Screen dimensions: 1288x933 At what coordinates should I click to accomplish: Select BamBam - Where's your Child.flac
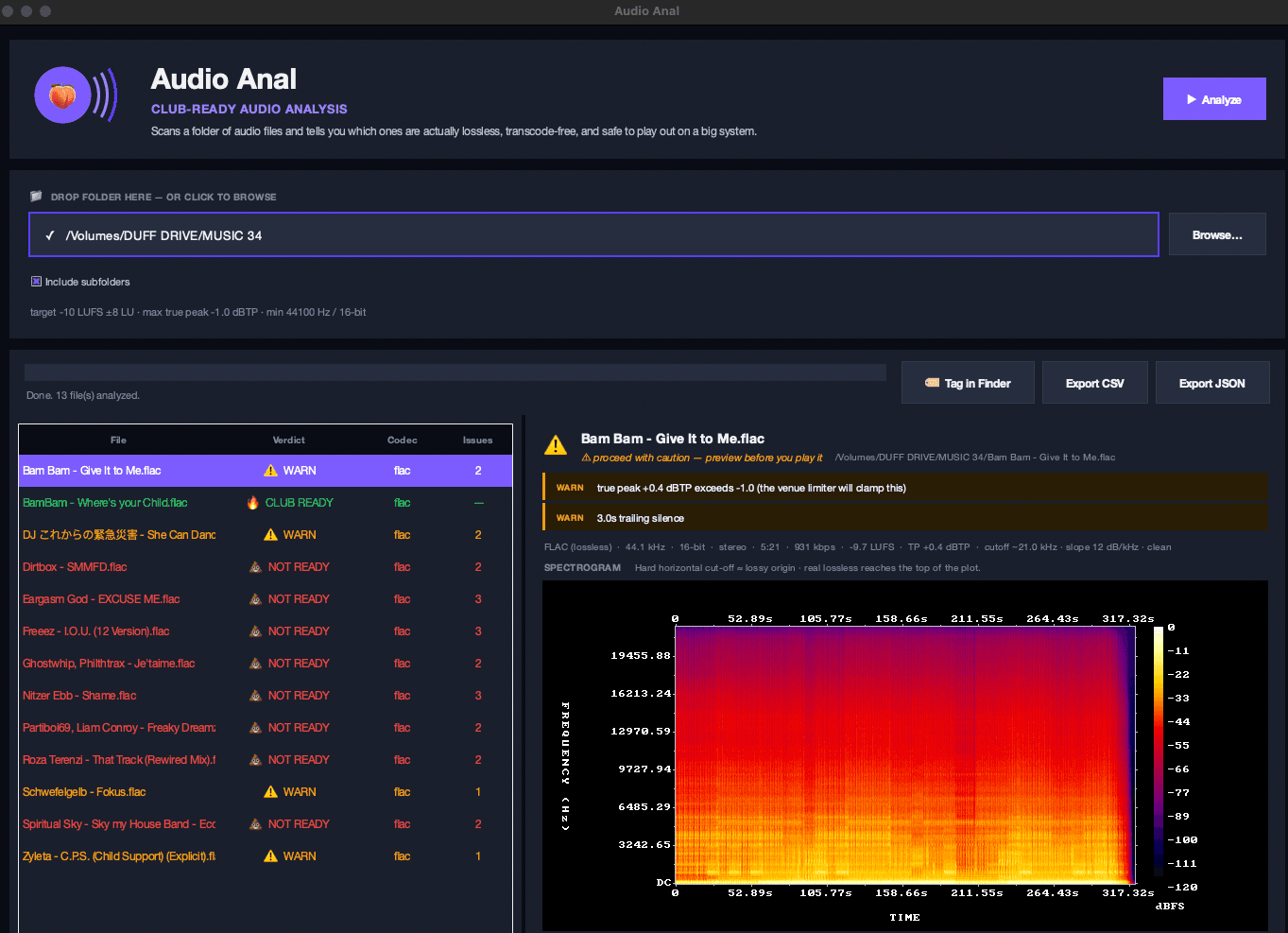tap(266, 503)
